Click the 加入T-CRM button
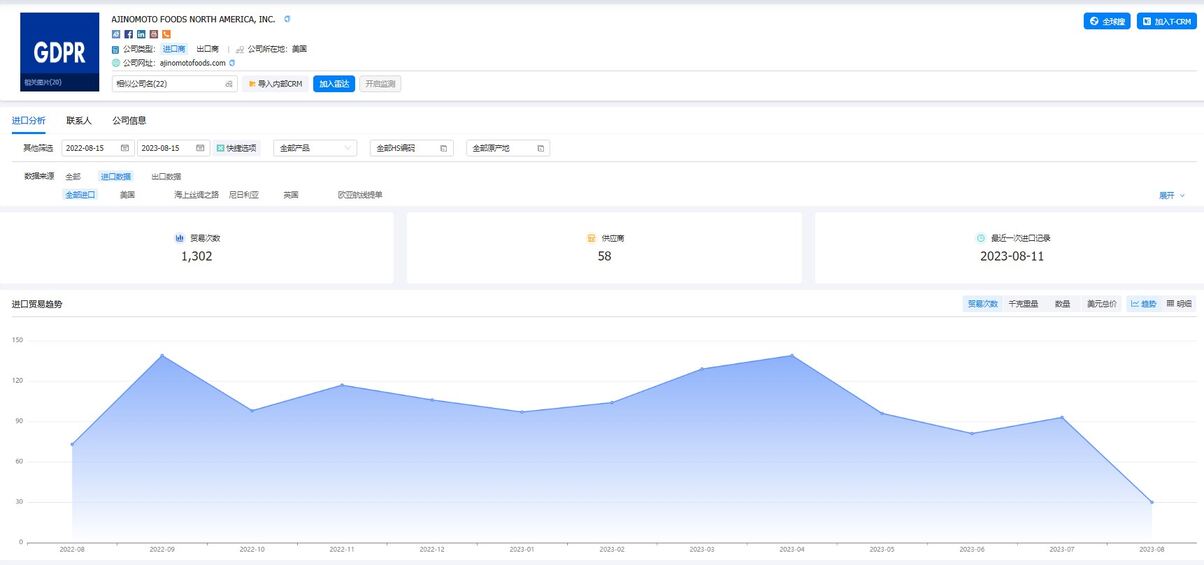This screenshot has width=1204, height=565. point(1166,21)
